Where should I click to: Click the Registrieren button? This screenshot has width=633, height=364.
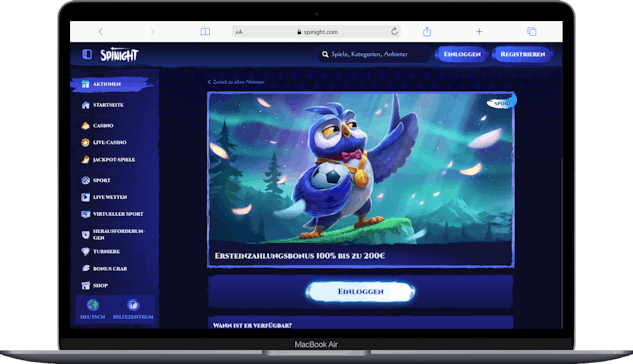click(x=522, y=54)
